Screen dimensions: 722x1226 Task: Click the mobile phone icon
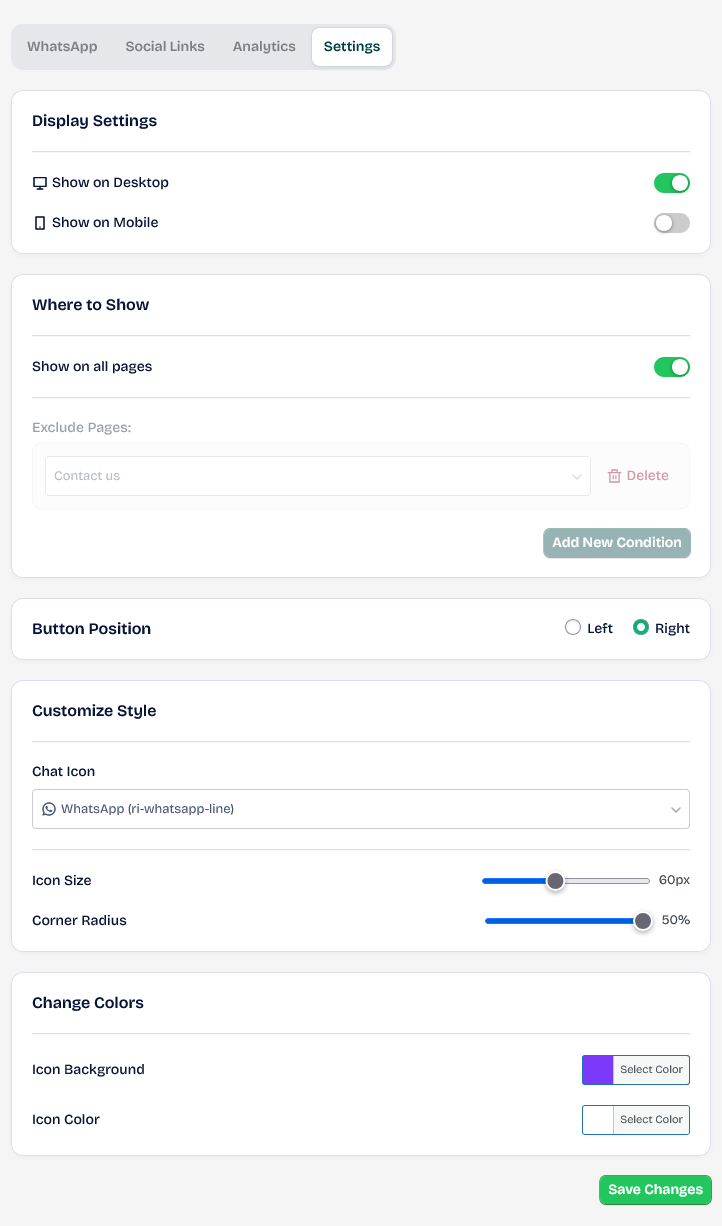coord(40,223)
